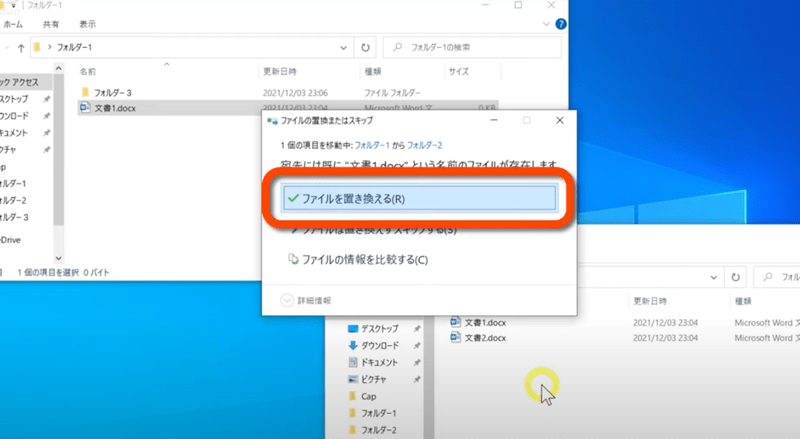Close the ファイルの置換またはスキップ dialog

560,120
